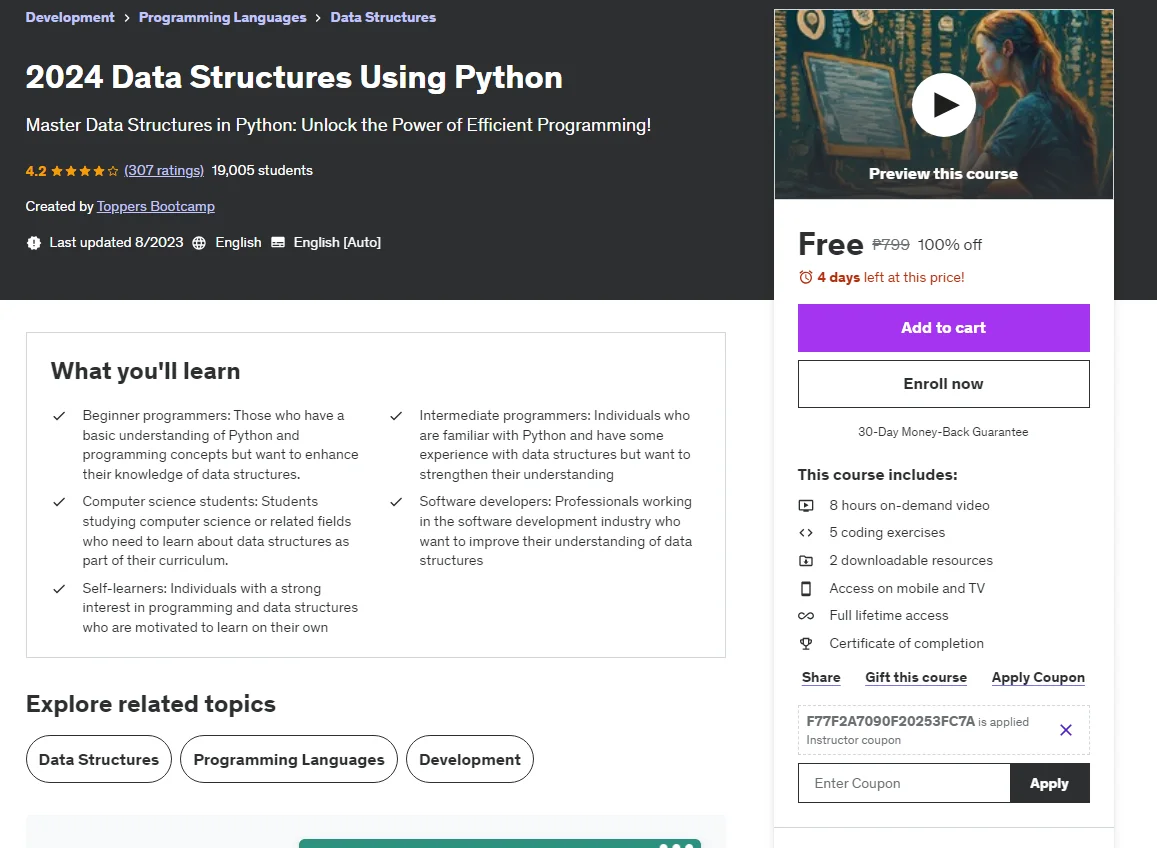Screen dimensions: 1157x848
Task: Click the star rating icons
Action: coord(85,171)
